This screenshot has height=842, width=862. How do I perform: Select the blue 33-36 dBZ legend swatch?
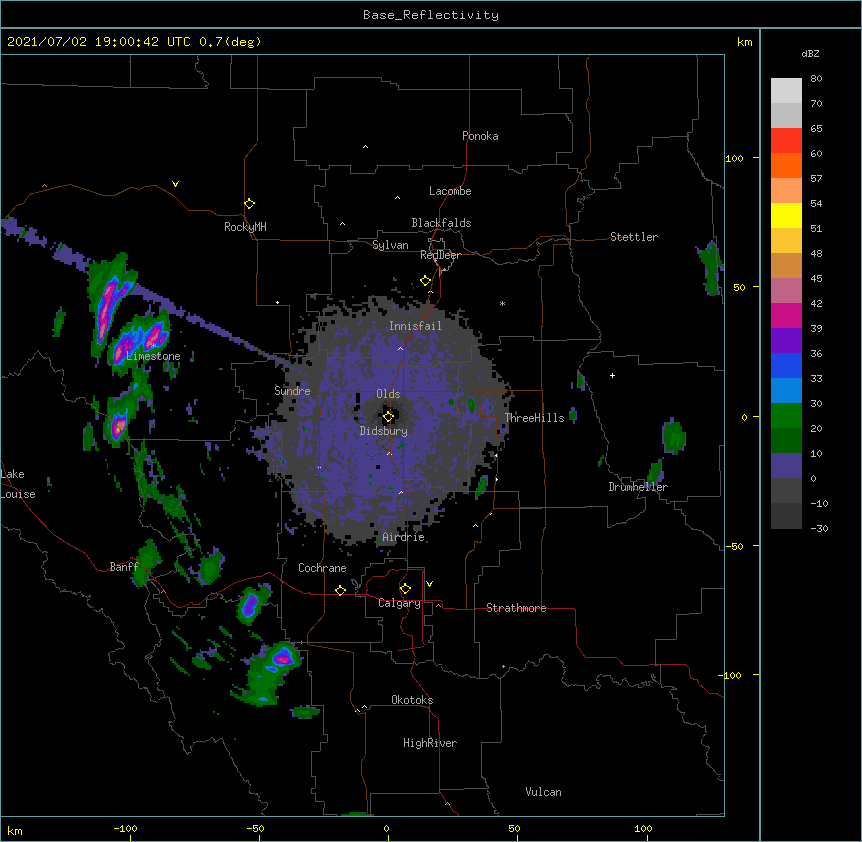coord(786,365)
